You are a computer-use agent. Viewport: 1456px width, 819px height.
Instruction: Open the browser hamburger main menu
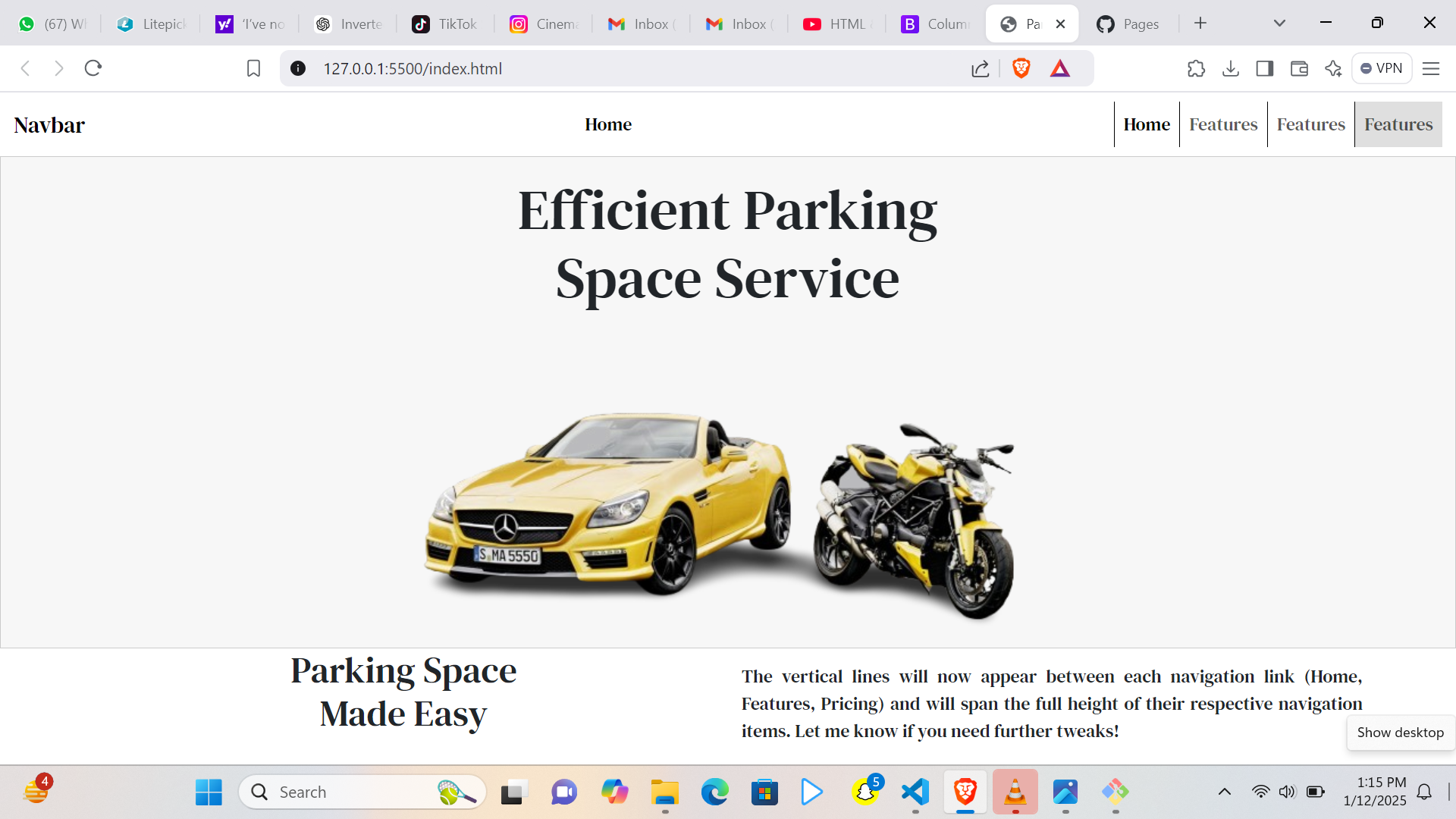coord(1431,68)
